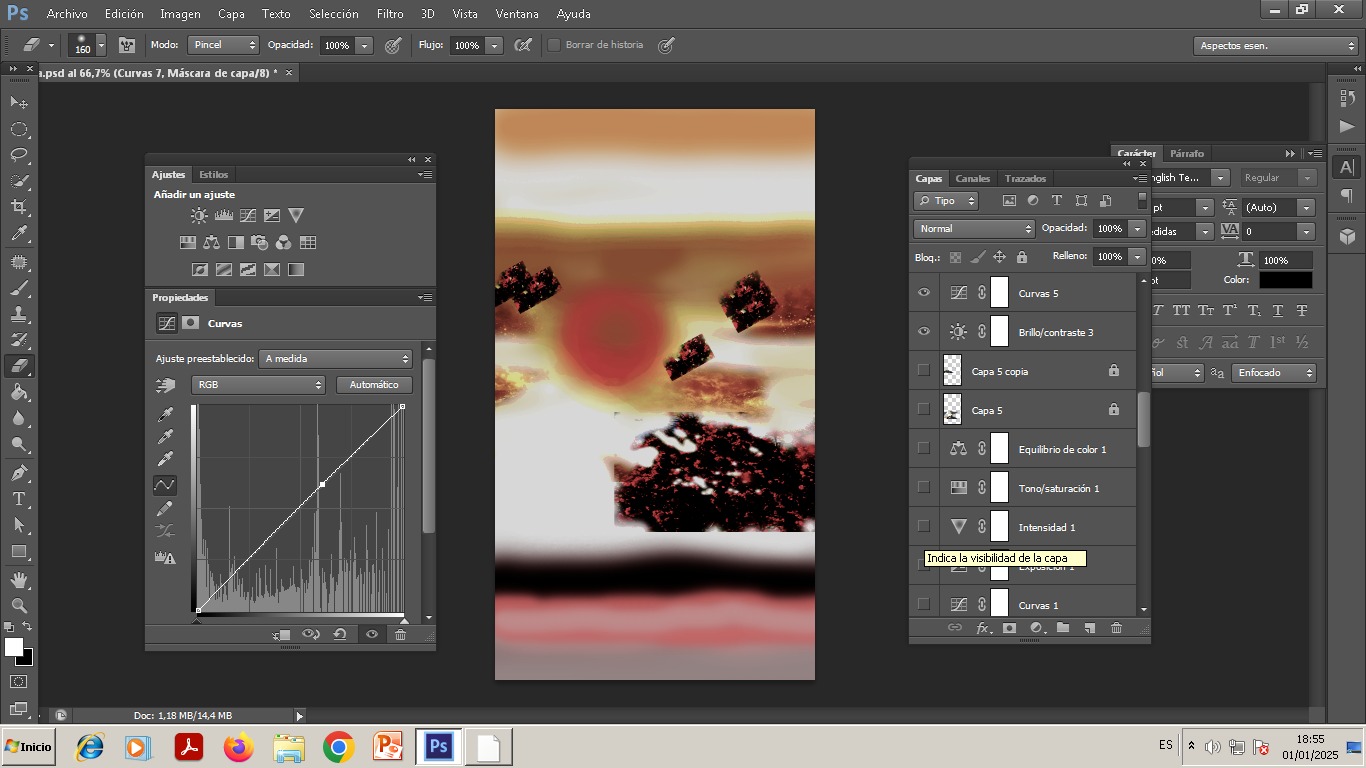
Task: Click the Automático button
Action: tap(374, 385)
